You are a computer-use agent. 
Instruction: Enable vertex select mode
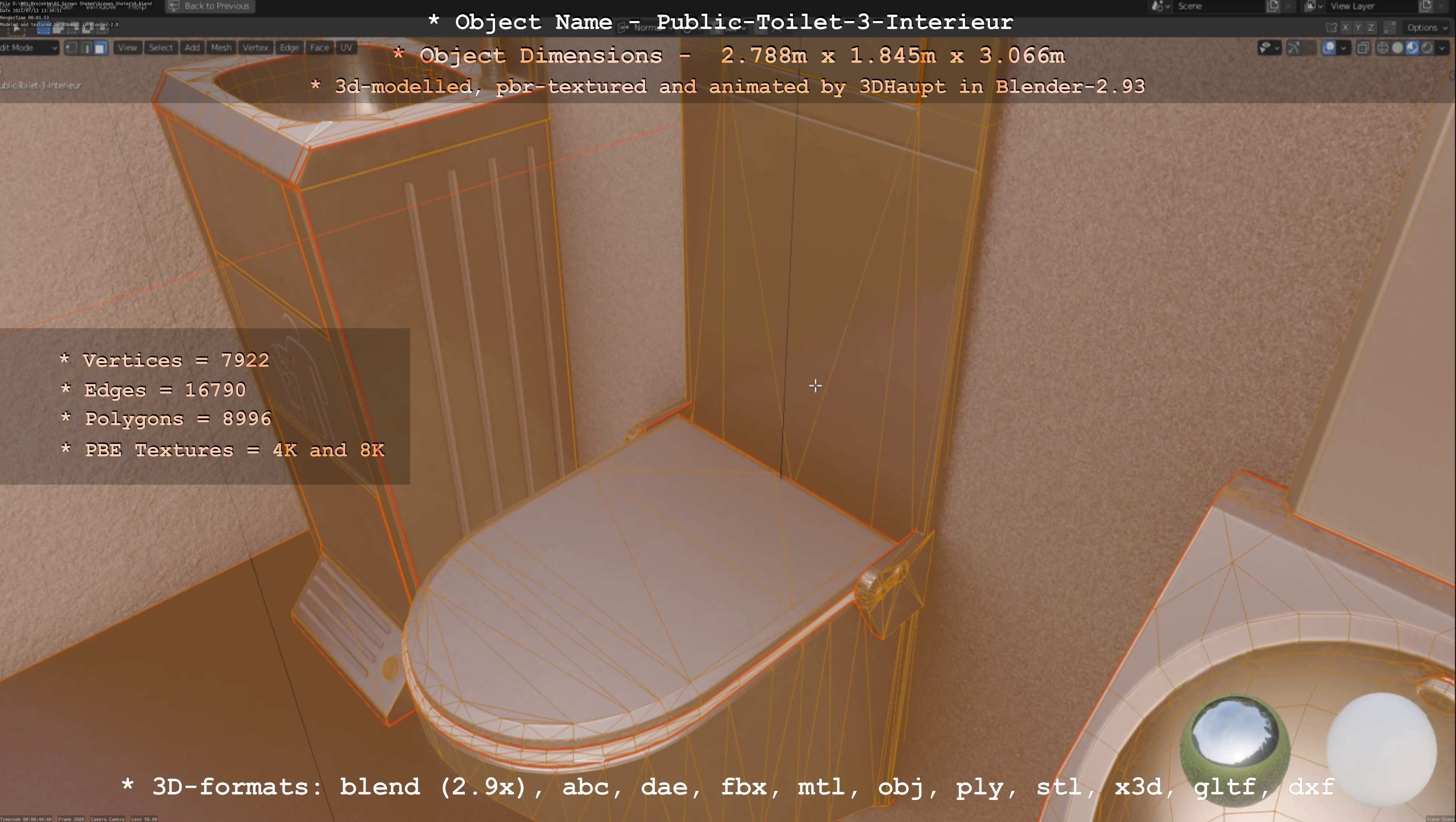point(71,48)
